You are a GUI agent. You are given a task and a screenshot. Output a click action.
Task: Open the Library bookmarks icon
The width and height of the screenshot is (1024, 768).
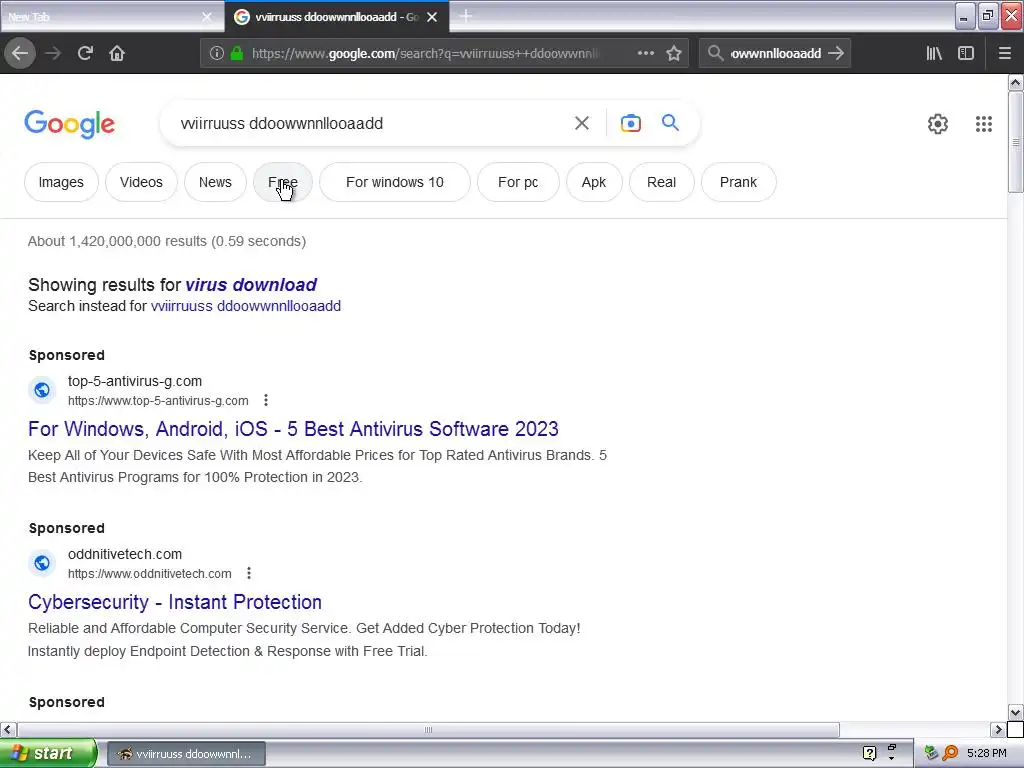(934, 53)
